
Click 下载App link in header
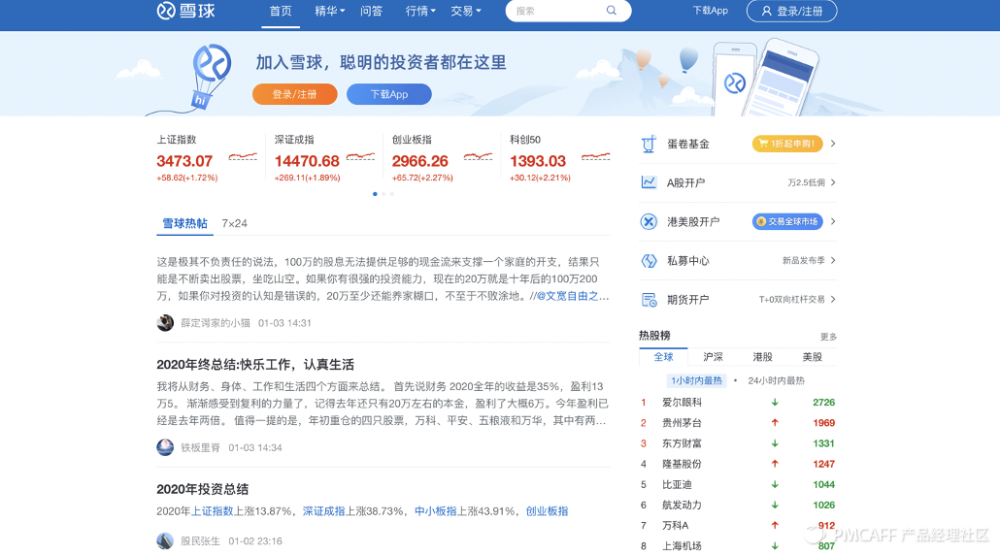click(x=710, y=11)
